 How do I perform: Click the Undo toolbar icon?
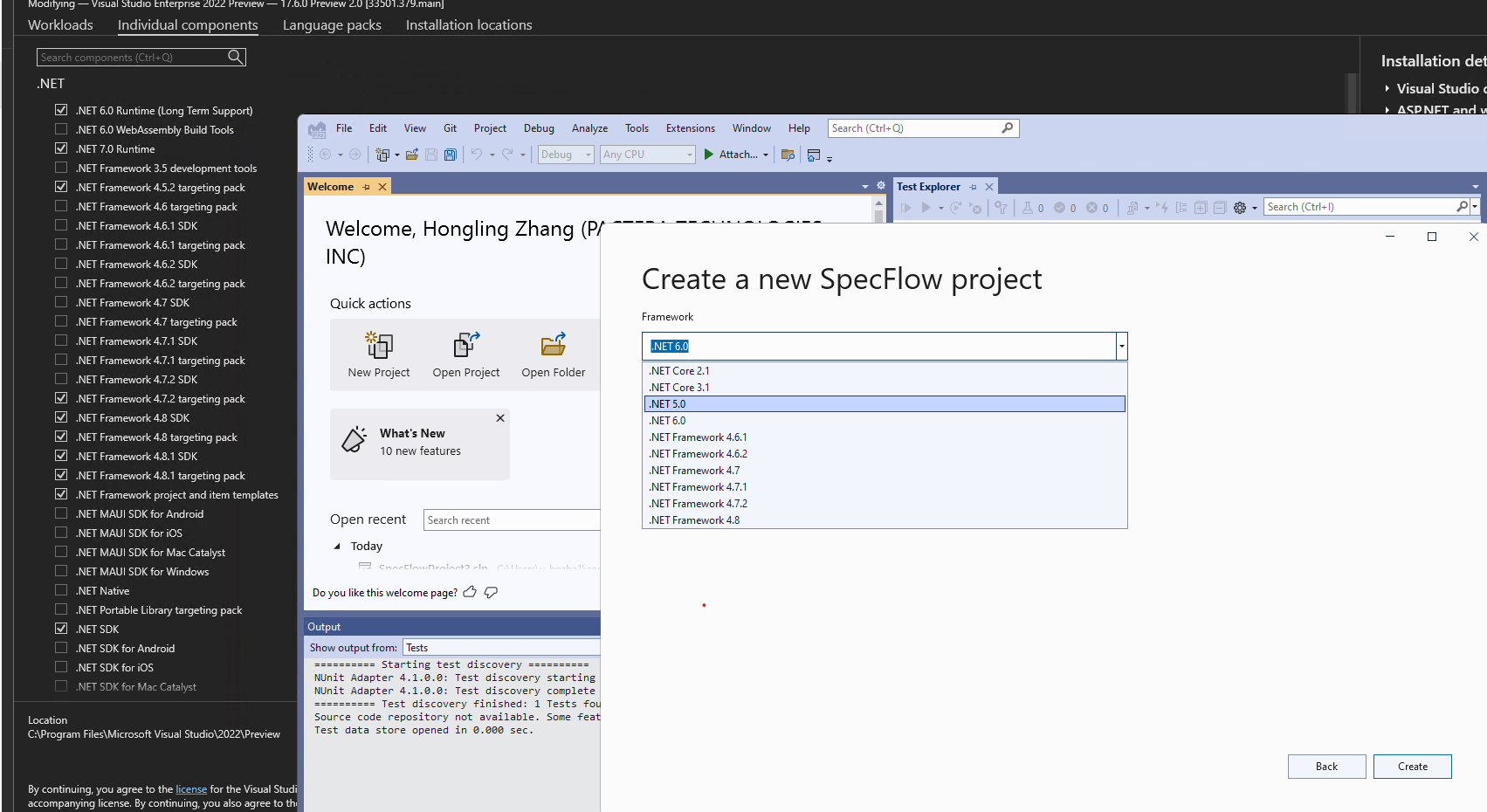(477, 155)
